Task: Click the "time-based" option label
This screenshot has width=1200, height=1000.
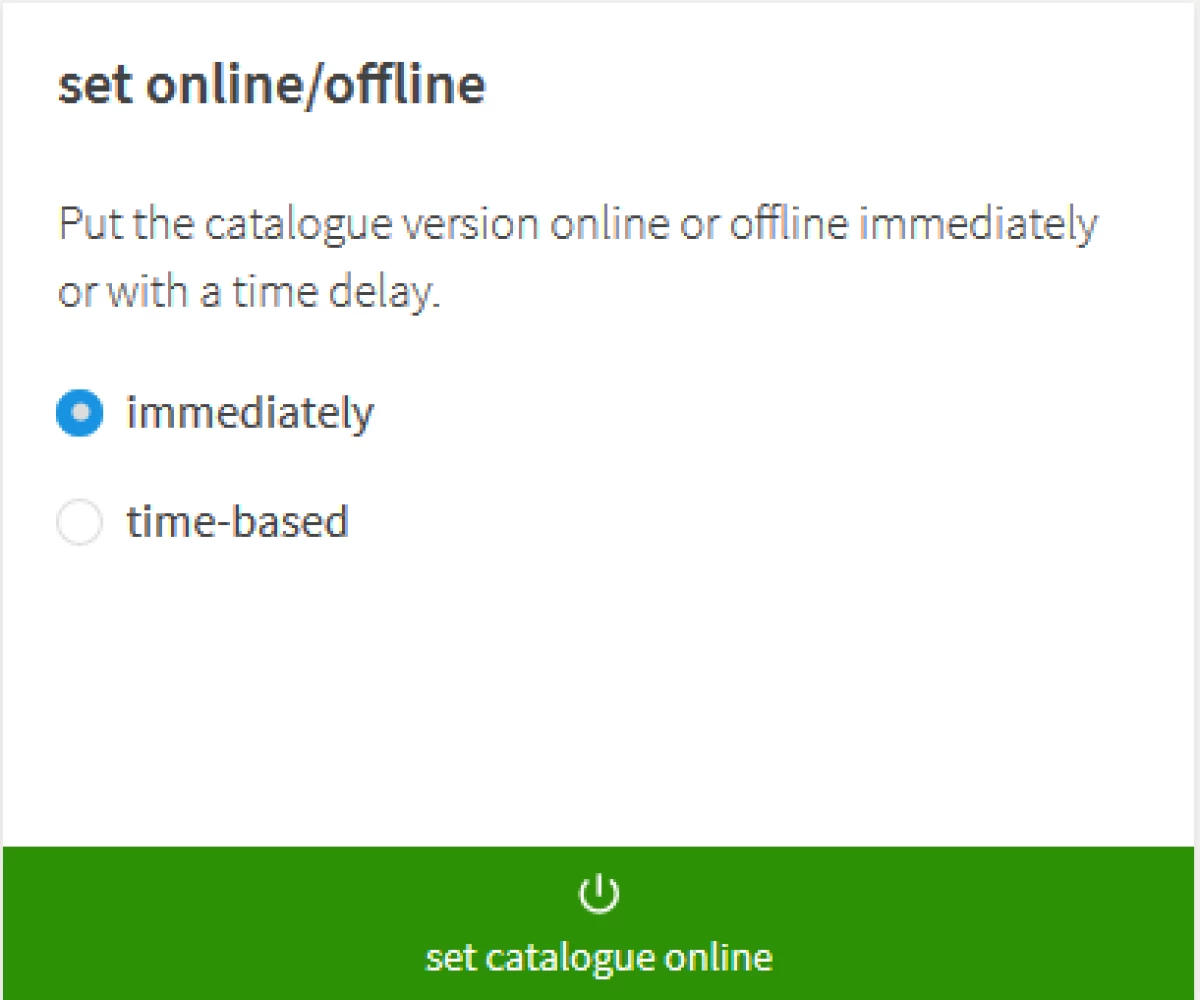Action: 237,522
